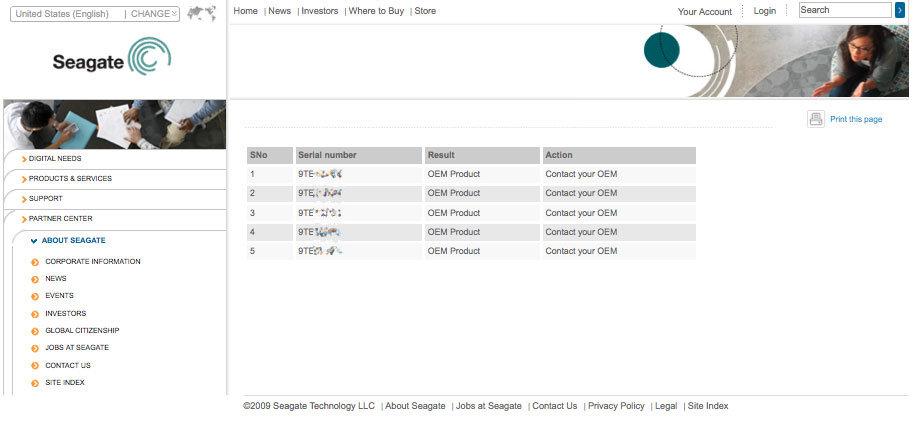
Task: Click Legal footer link
Action: 666,406
